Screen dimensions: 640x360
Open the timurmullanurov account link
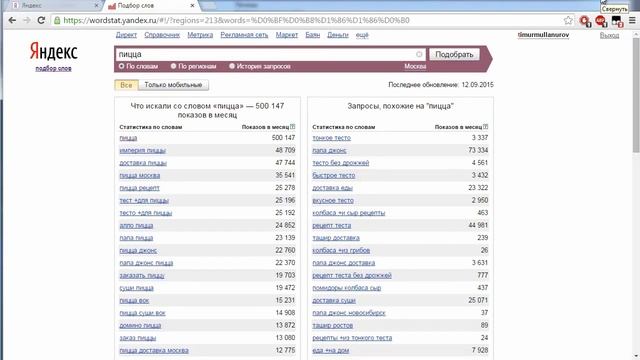(543, 35)
